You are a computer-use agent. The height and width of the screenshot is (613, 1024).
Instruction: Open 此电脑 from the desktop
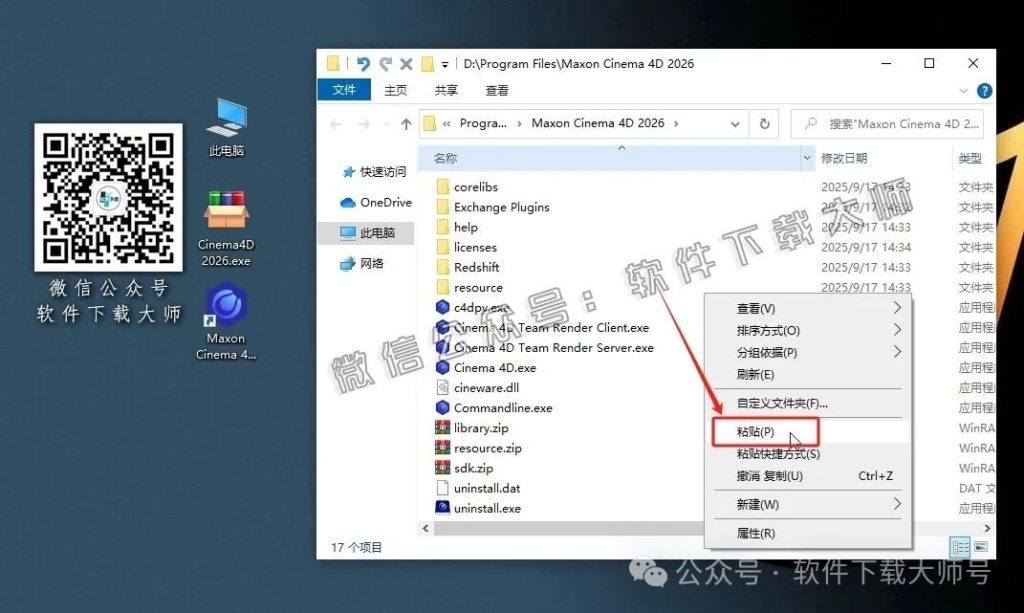pyautogui.click(x=225, y=120)
